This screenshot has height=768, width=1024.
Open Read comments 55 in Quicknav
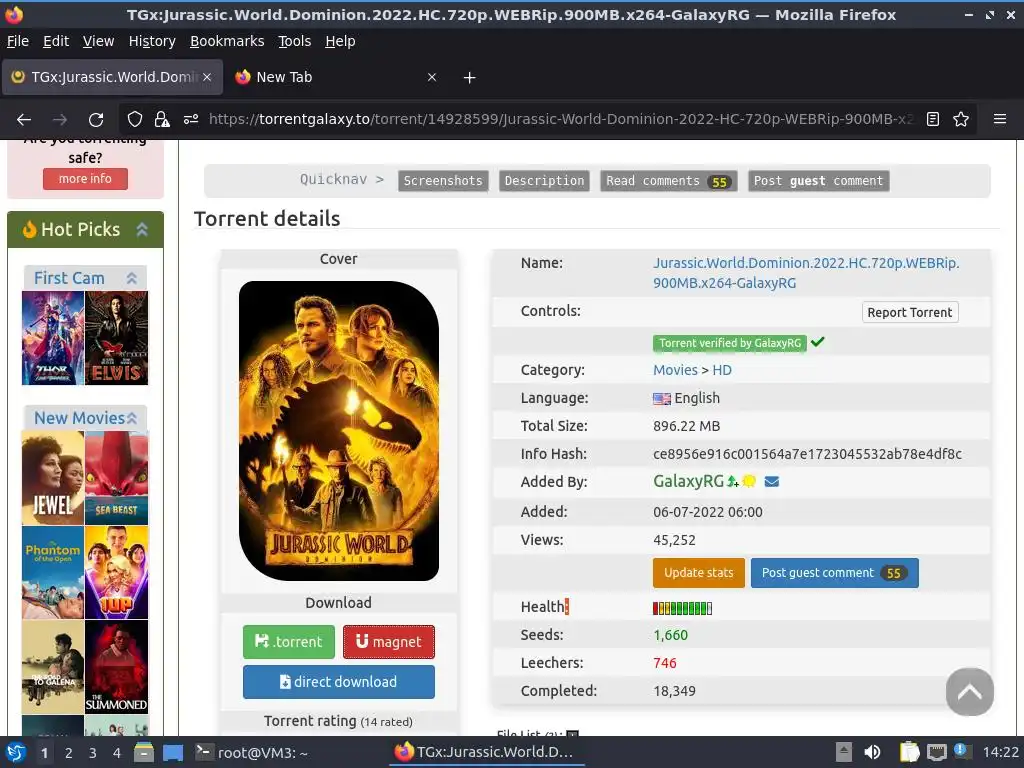pyautogui.click(x=669, y=181)
